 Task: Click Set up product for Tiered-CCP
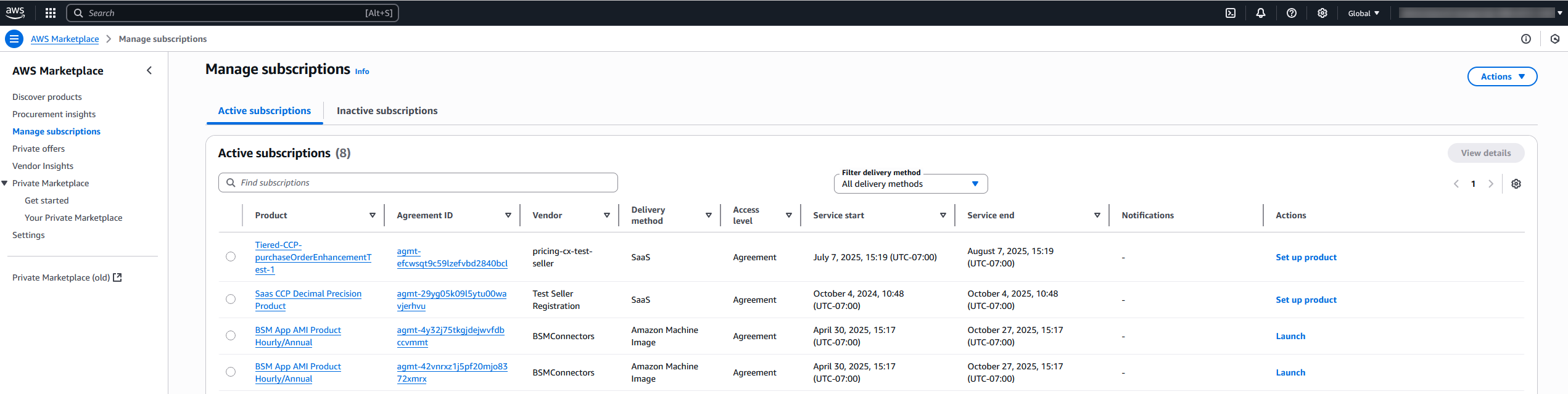[x=1306, y=257]
